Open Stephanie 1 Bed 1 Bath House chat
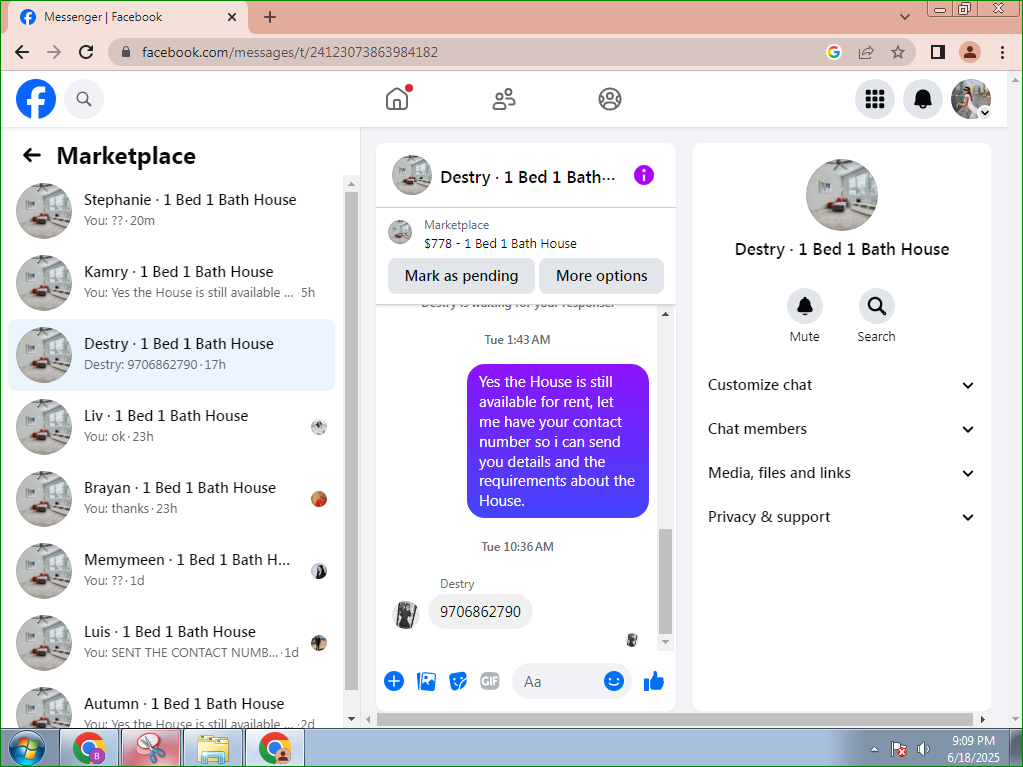The width and height of the screenshot is (1023, 767). [172, 210]
